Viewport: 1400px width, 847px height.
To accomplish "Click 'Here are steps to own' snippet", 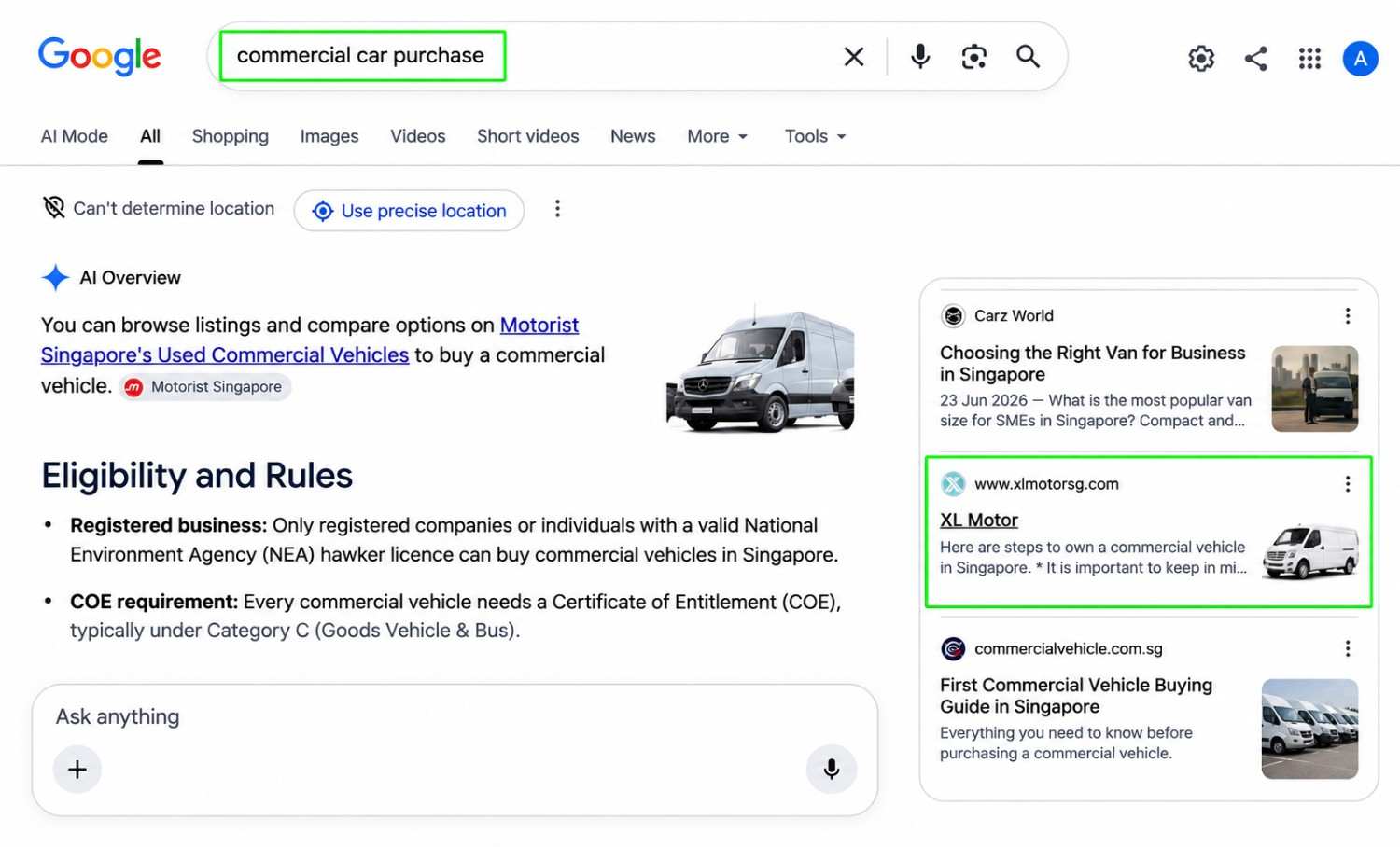I will click(1093, 558).
